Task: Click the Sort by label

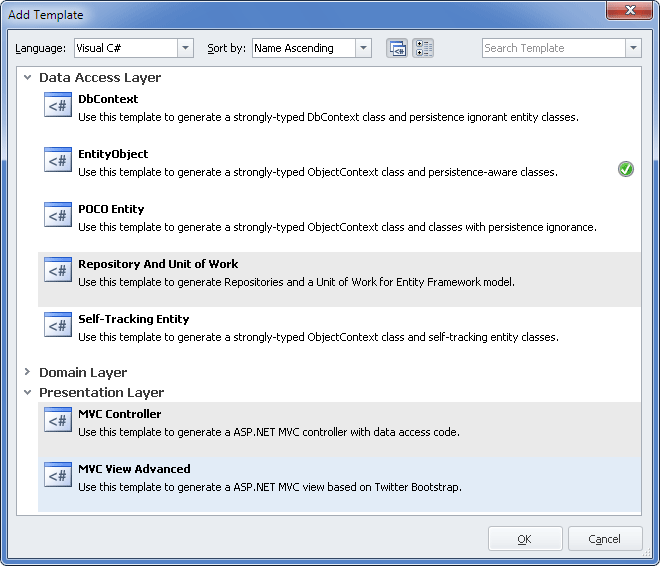Action: (226, 48)
